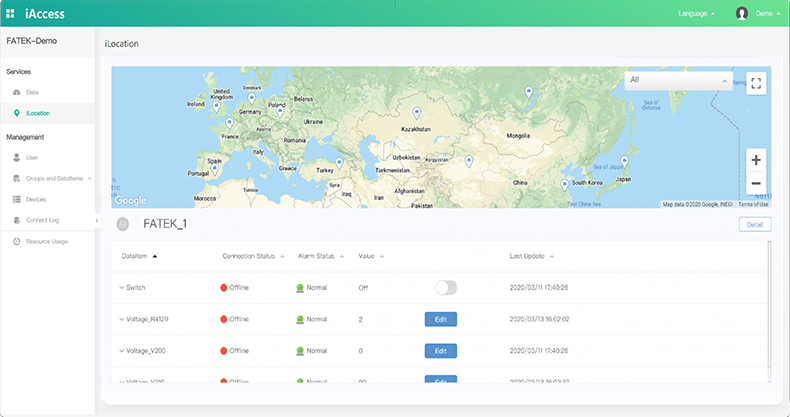
Task: Zoom in on the map
Action: coord(756,160)
